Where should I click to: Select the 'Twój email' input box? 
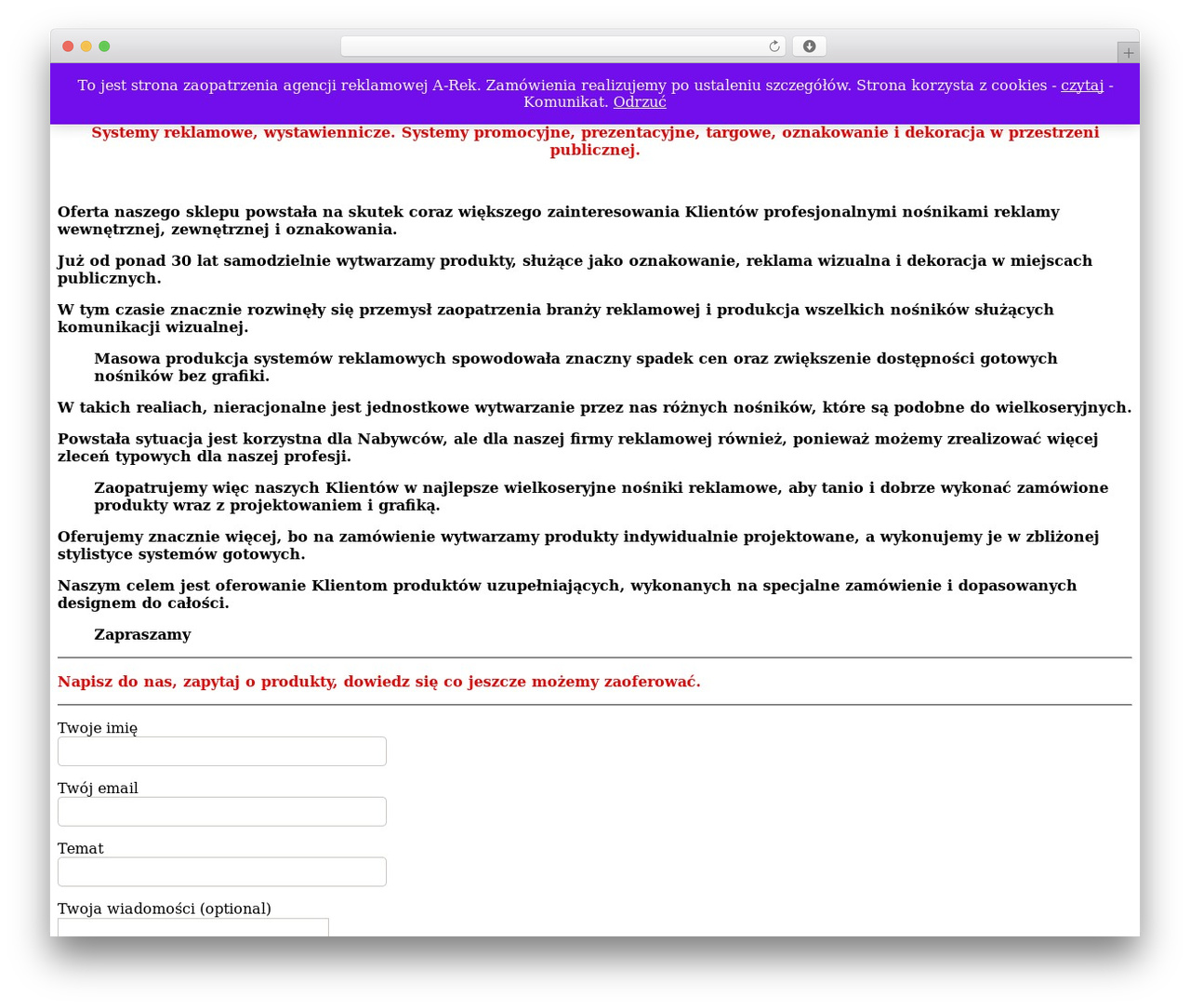222,812
